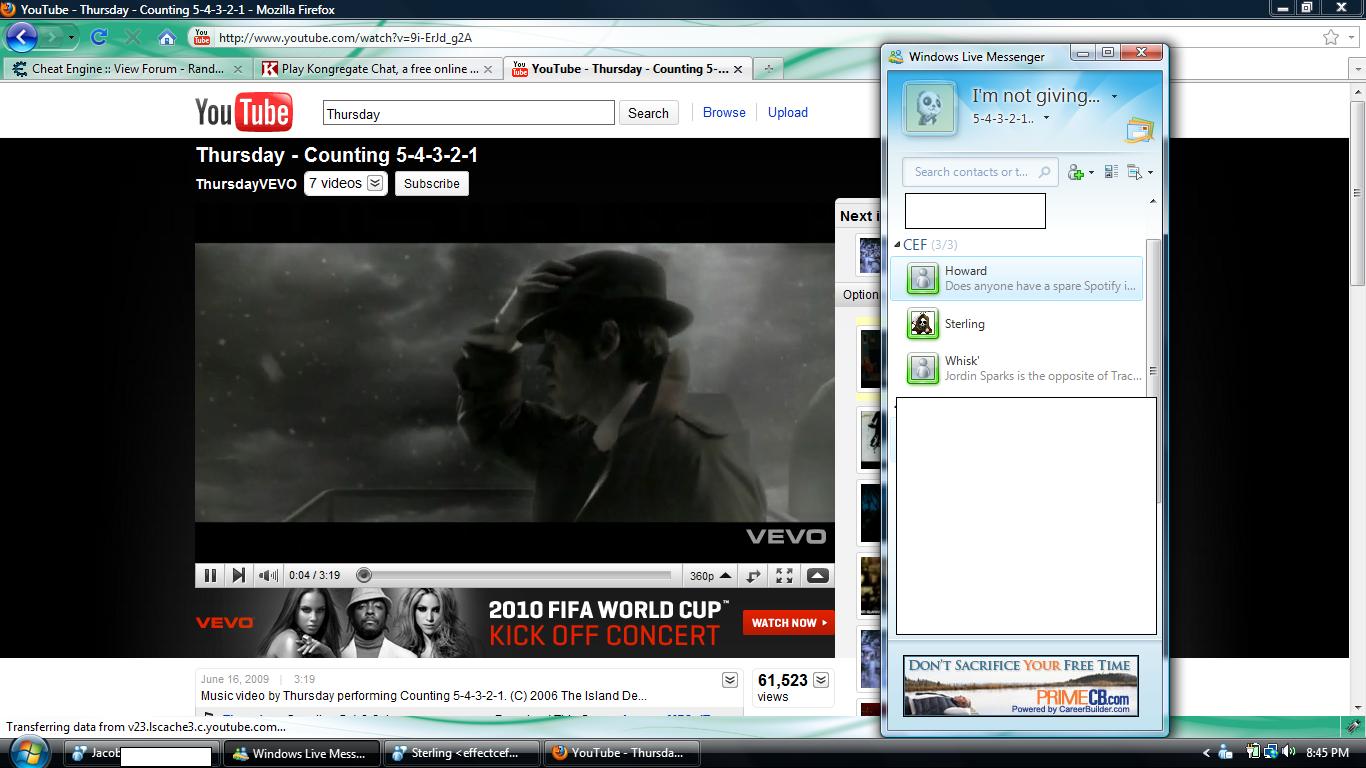Image resolution: width=1366 pixels, height=768 pixels.
Task: Bookmark this page with the star icon
Action: tap(1331, 37)
